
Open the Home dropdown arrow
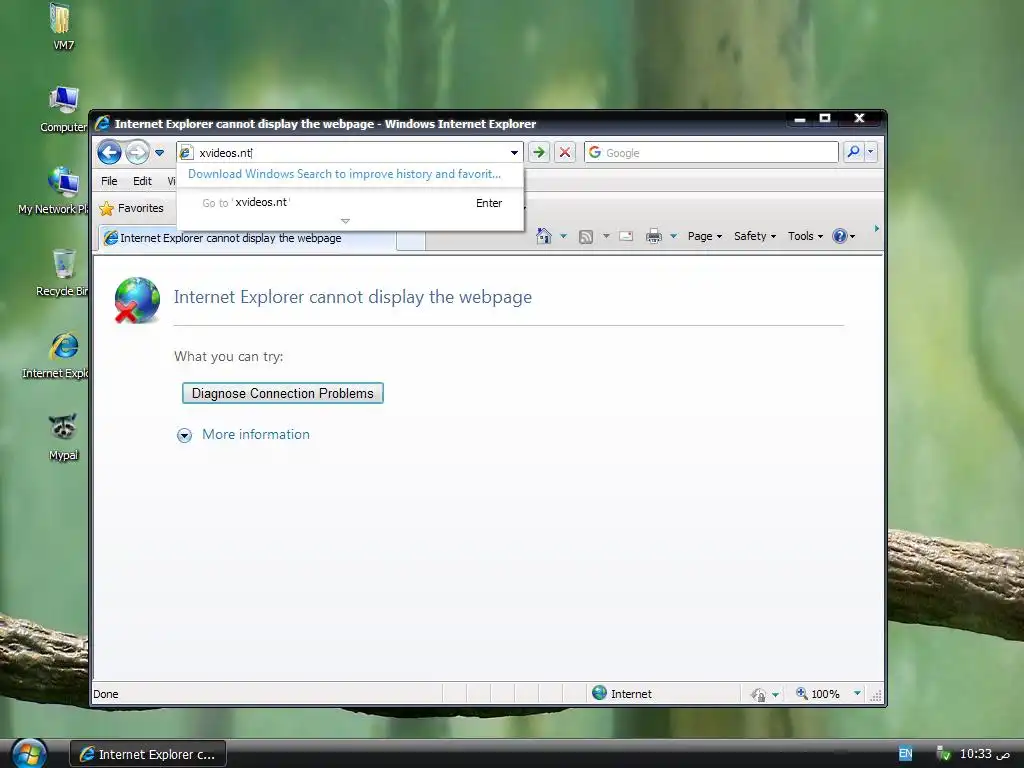pyautogui.click(x=564, y=236)
